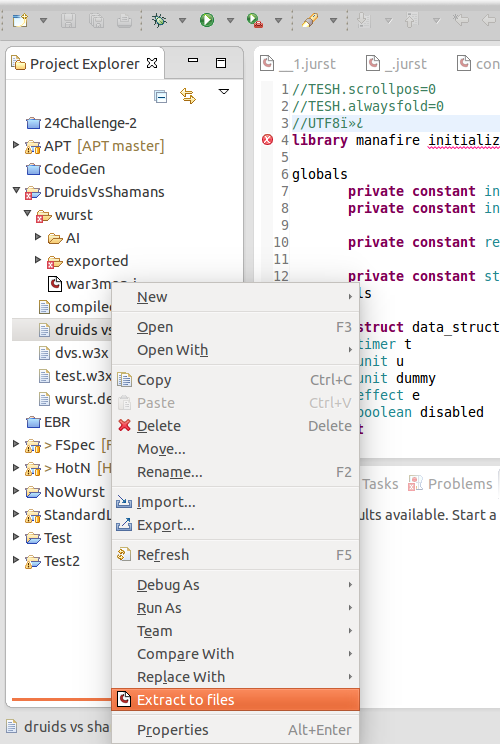This screenshot has width=500, height=744.
Task: Toggle Link with Editor arrows icon
Action: click(188, 96)
